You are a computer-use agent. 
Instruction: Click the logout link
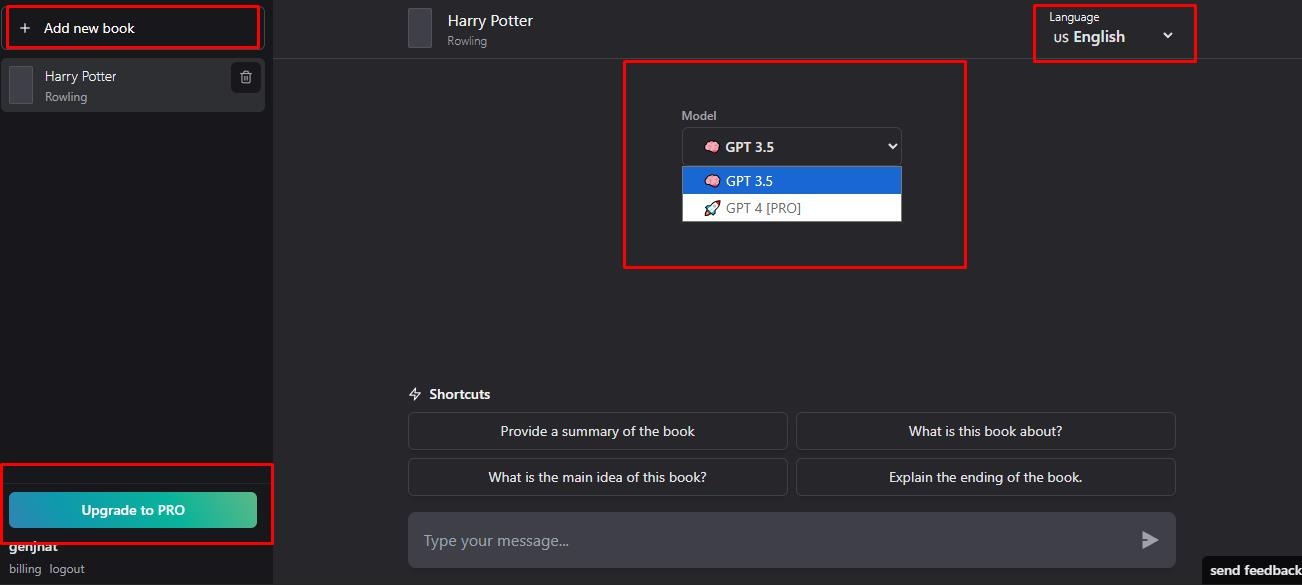pos(67,569)
